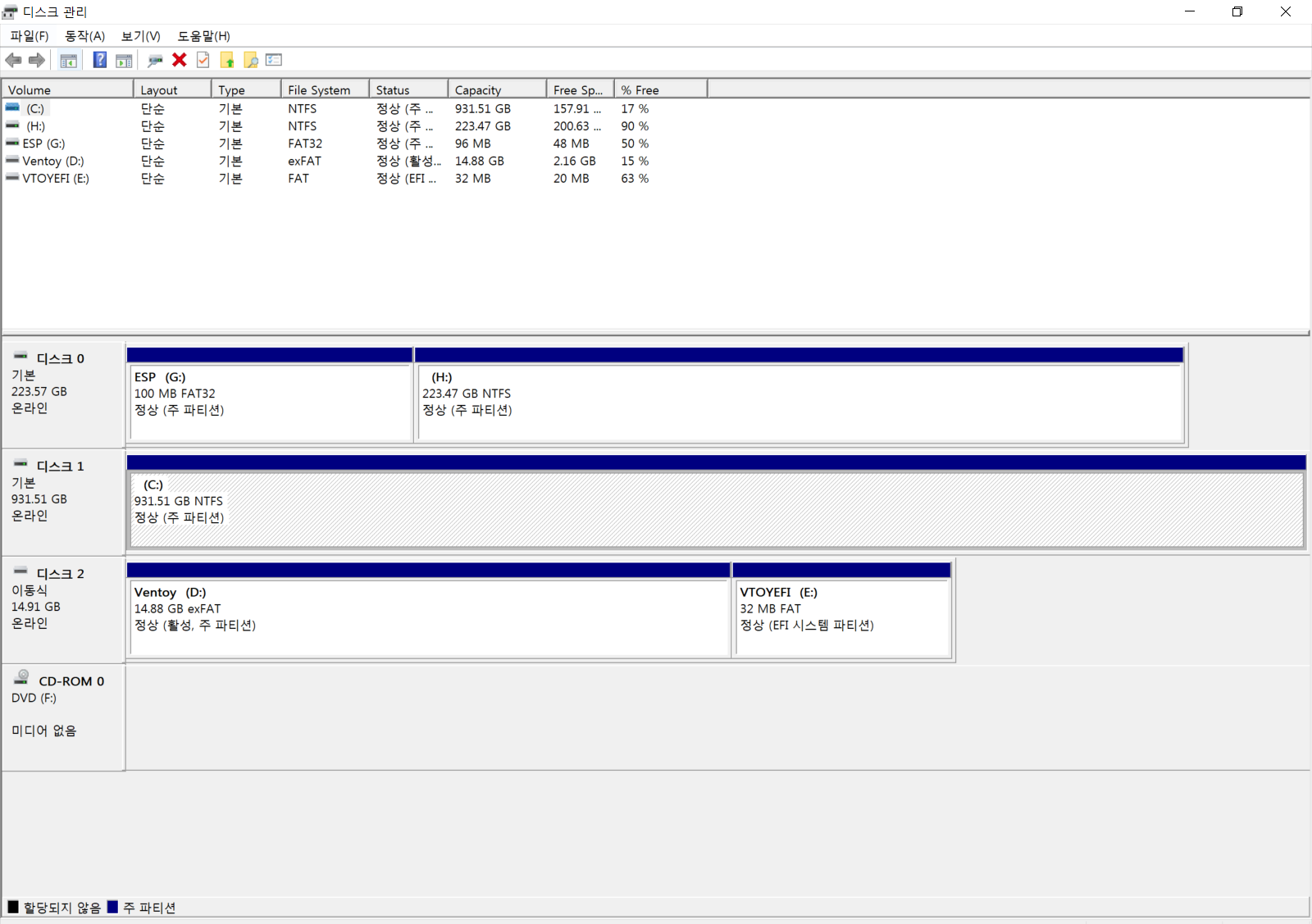1312x924 pixels.
Task: Click the 931.51 GB capacity cell
Action: 483,108
